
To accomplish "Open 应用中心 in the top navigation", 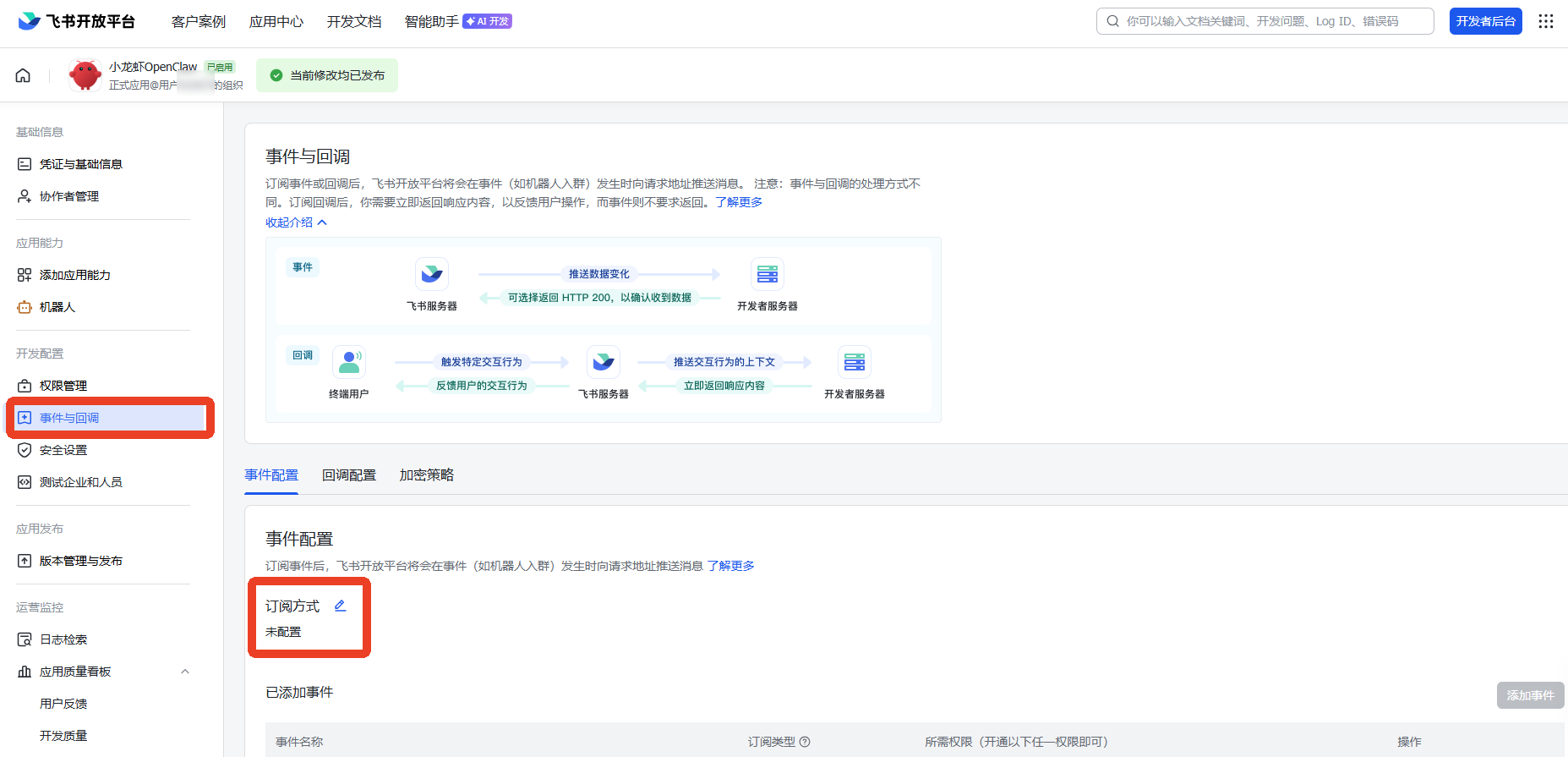I will point(276,21).
